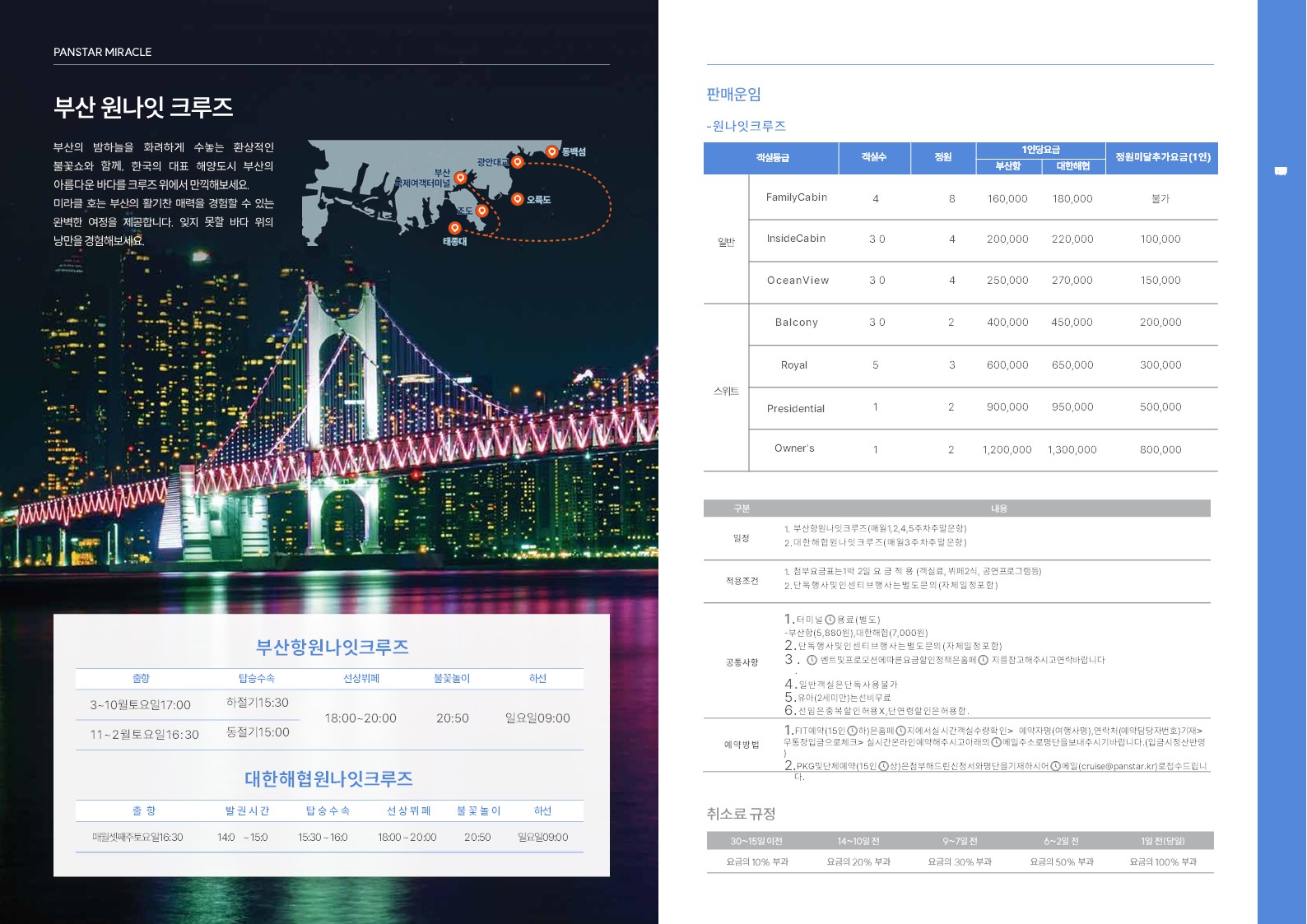Select the 오륙도 pin on the map
Image resolution: width=1307 pixels, height=924 pixels.
(x=517, y=199)
